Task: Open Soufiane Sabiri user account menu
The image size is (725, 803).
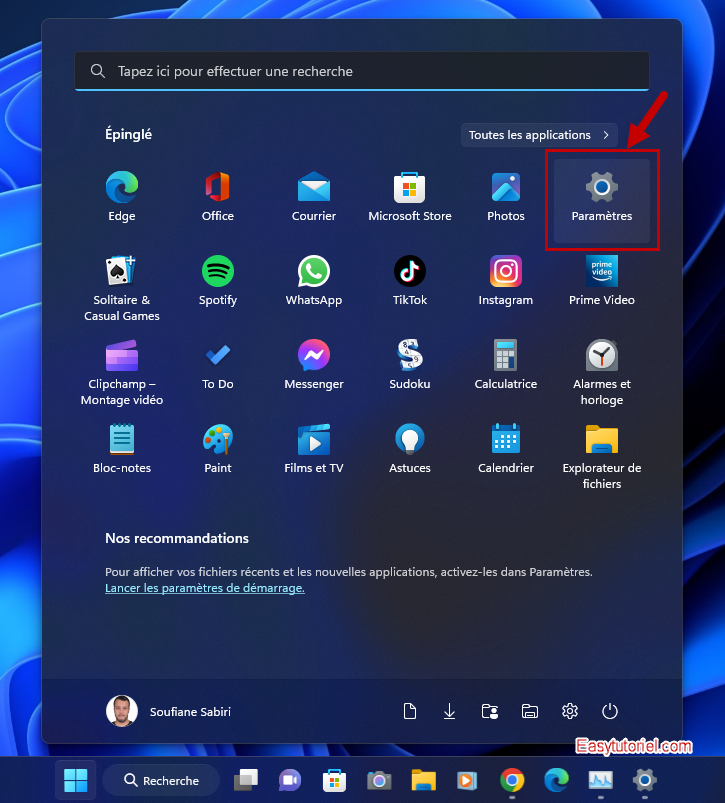Action: [x=169, y=711]
